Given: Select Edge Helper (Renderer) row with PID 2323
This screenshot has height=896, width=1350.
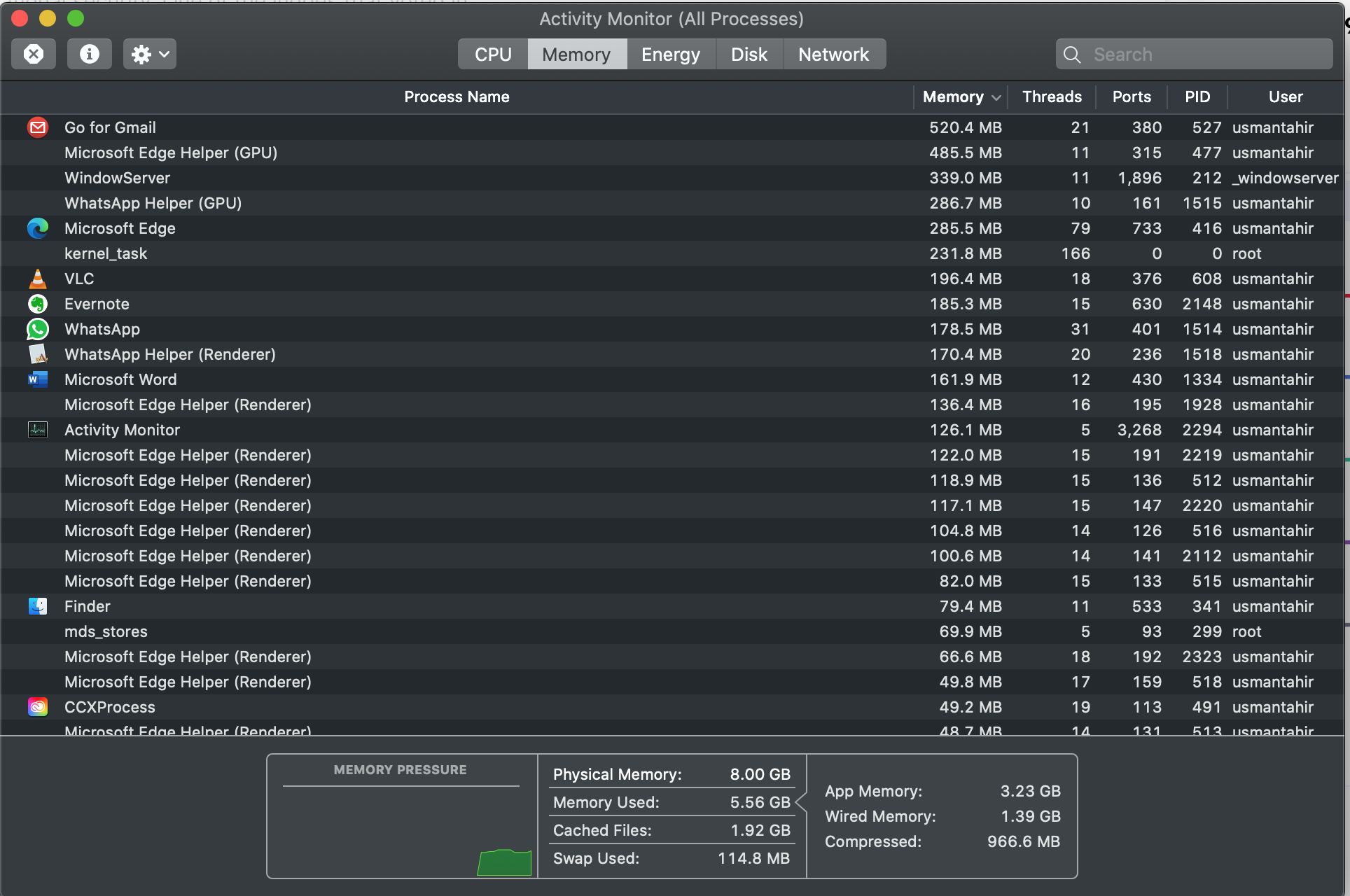Looking at the screenshot, I should (672, 657).
